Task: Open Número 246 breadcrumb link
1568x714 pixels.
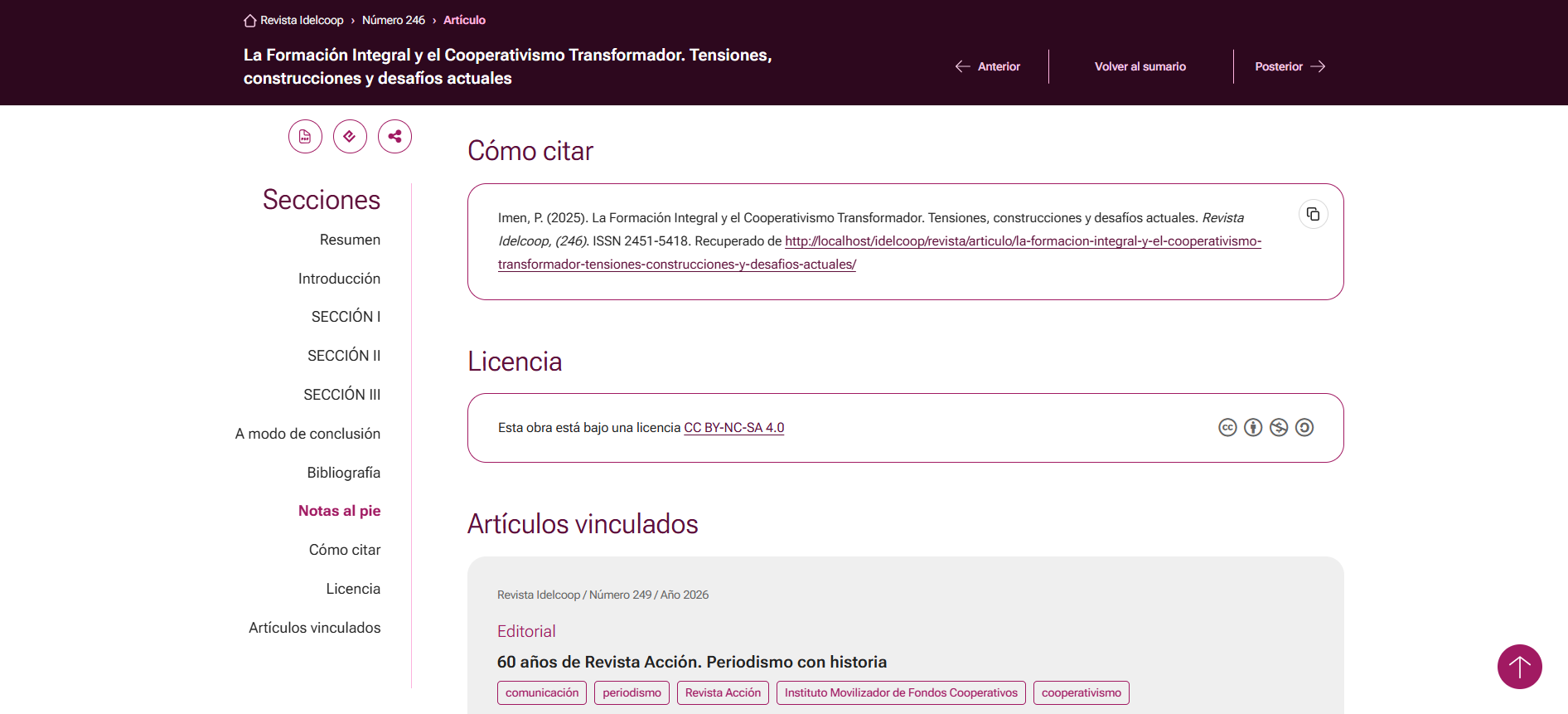Action: pyautogui.click(x=394, y=20)
